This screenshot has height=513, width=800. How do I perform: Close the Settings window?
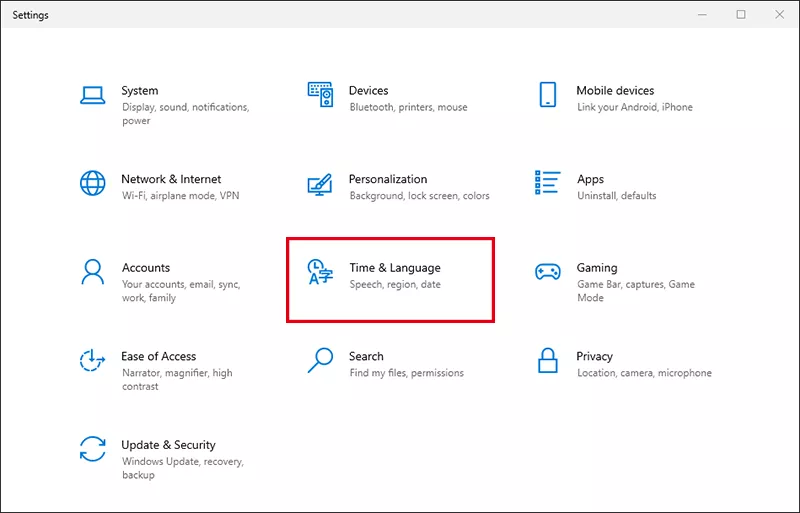point(777,15)
